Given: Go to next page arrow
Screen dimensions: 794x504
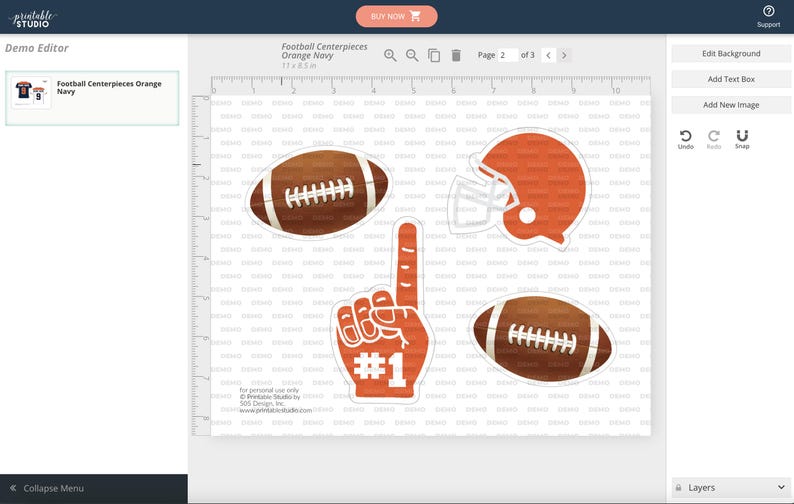Looking at the screenshot, I should click(564, 55).
